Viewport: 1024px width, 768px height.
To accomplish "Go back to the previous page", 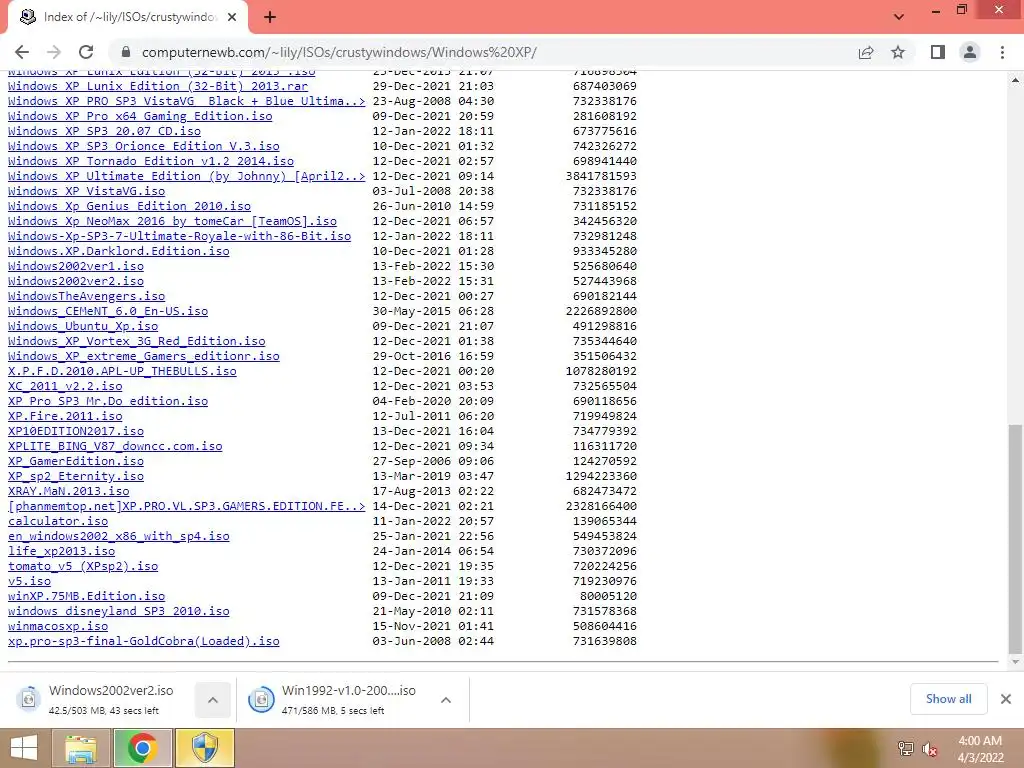I will click(22, 52).
